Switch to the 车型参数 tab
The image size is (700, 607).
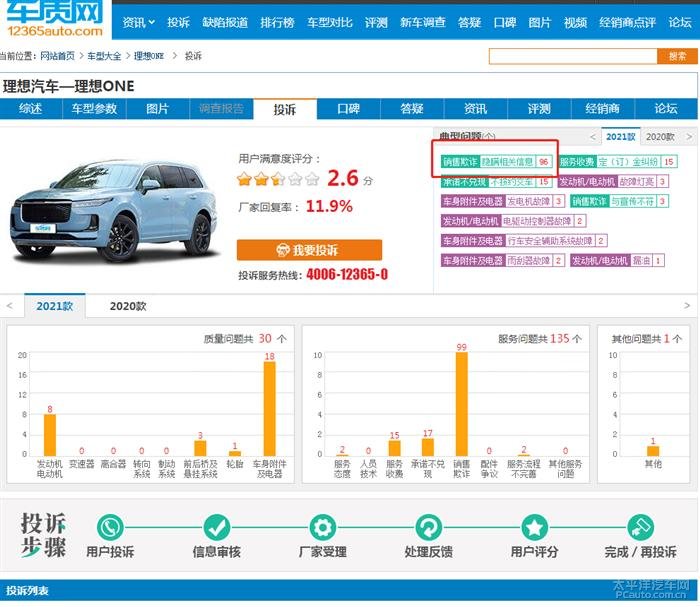[x=94, y=109]
